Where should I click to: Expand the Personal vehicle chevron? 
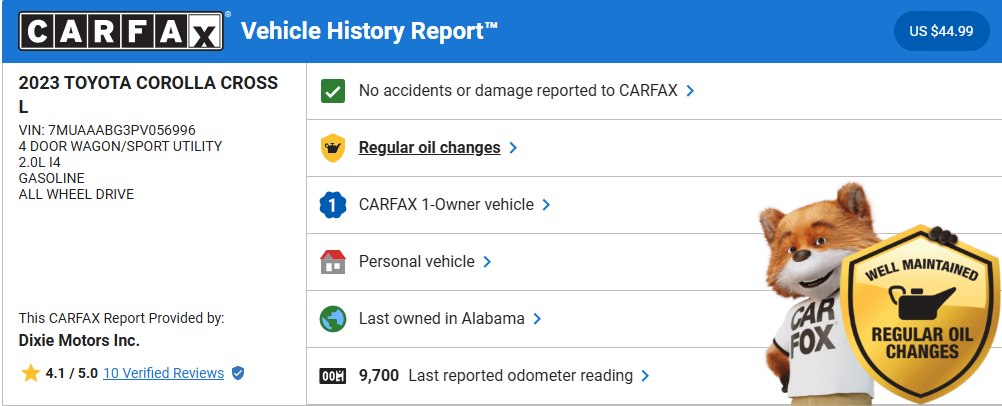pyautogui.click(x=487, y=262)
